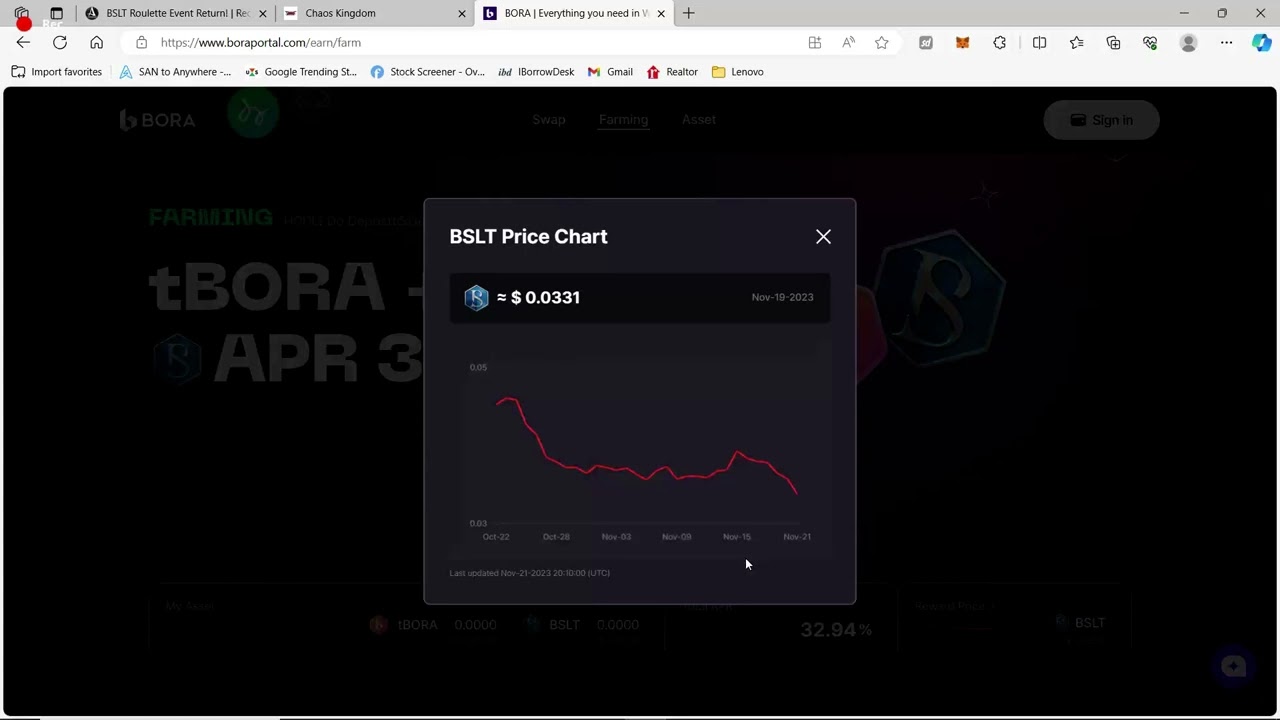Open Stock Screener bookmark

pos(427,72)
